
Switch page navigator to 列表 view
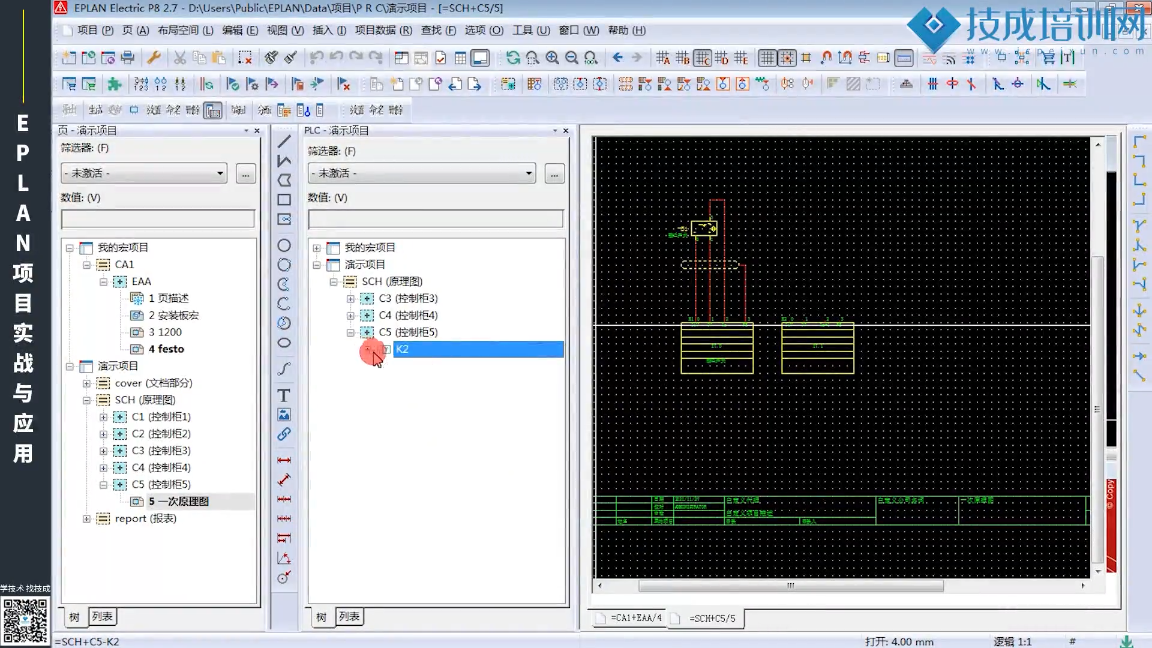pyautogui.click(x=102, y=616)
